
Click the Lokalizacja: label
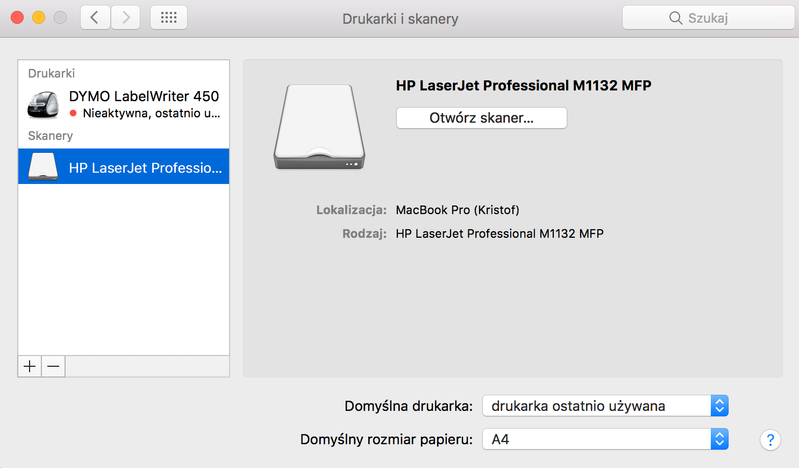[351, 210]
